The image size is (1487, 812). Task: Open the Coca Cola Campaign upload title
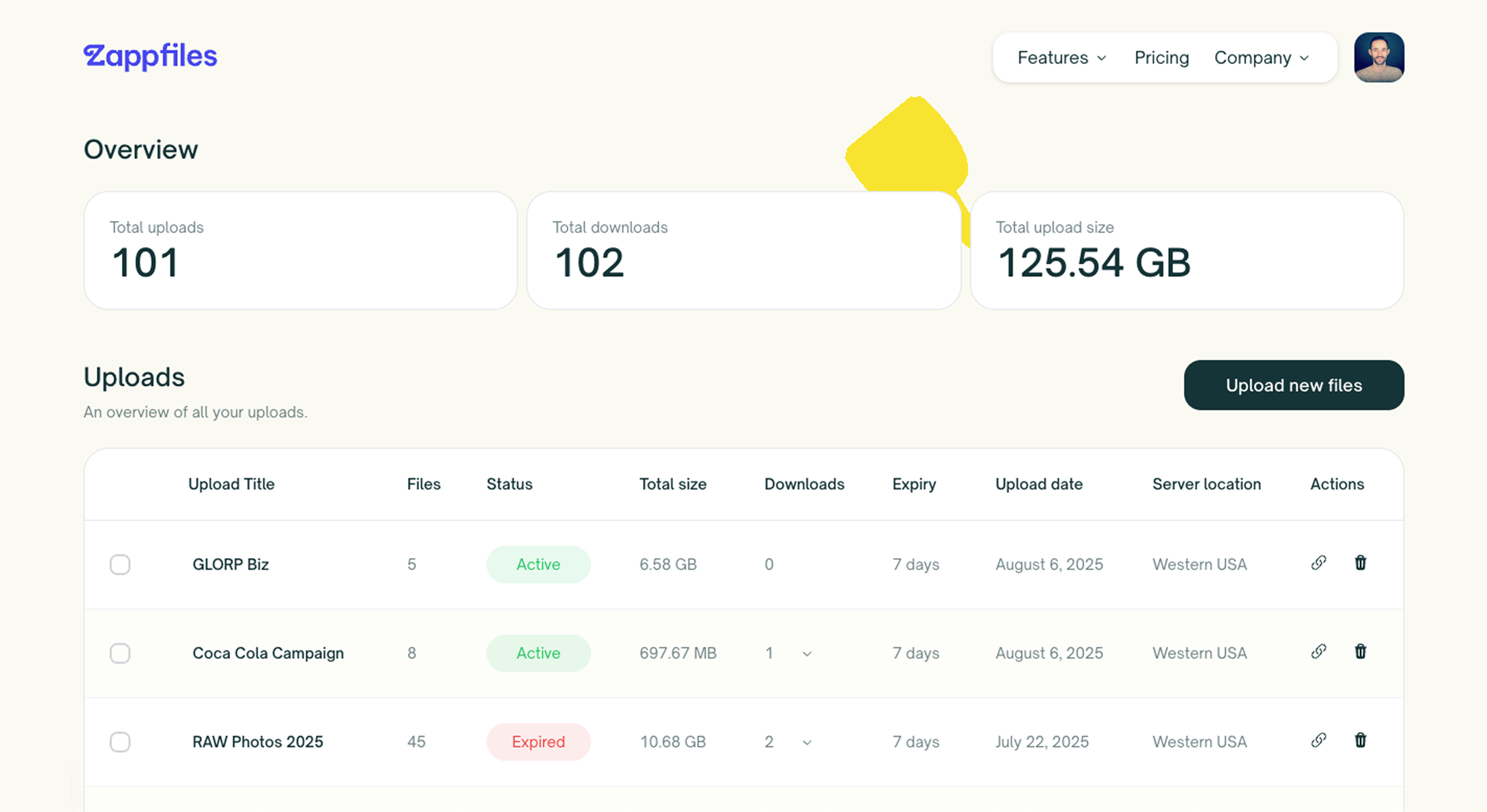tap(268, 653)
